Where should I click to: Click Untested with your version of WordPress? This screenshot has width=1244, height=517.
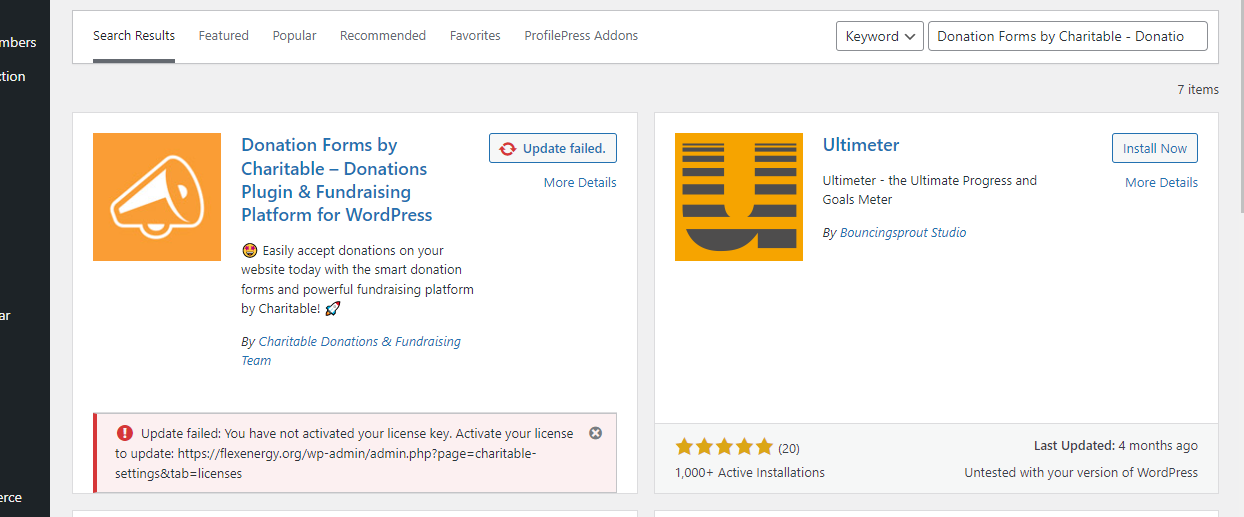[1081, 473]
